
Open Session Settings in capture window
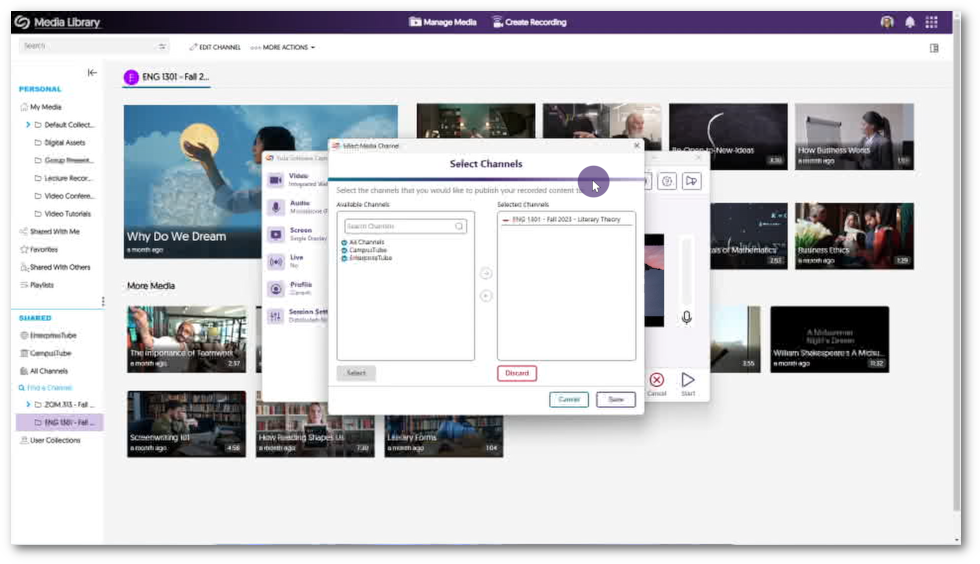297,316
